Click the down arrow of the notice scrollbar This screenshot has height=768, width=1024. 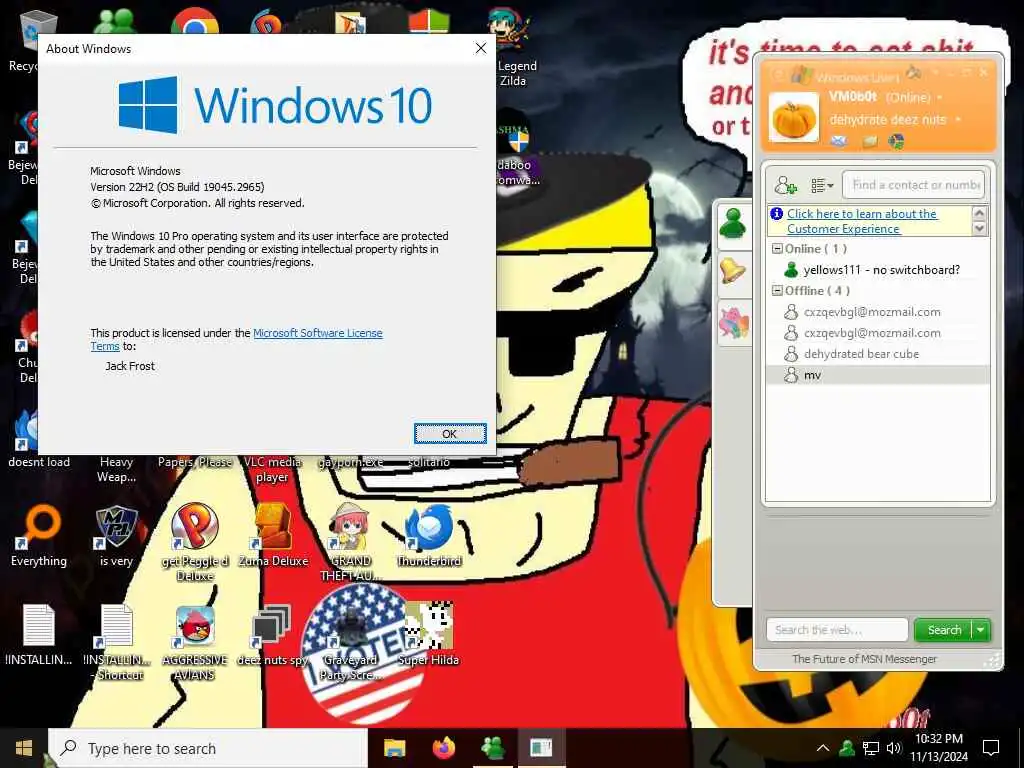[979, 229]
